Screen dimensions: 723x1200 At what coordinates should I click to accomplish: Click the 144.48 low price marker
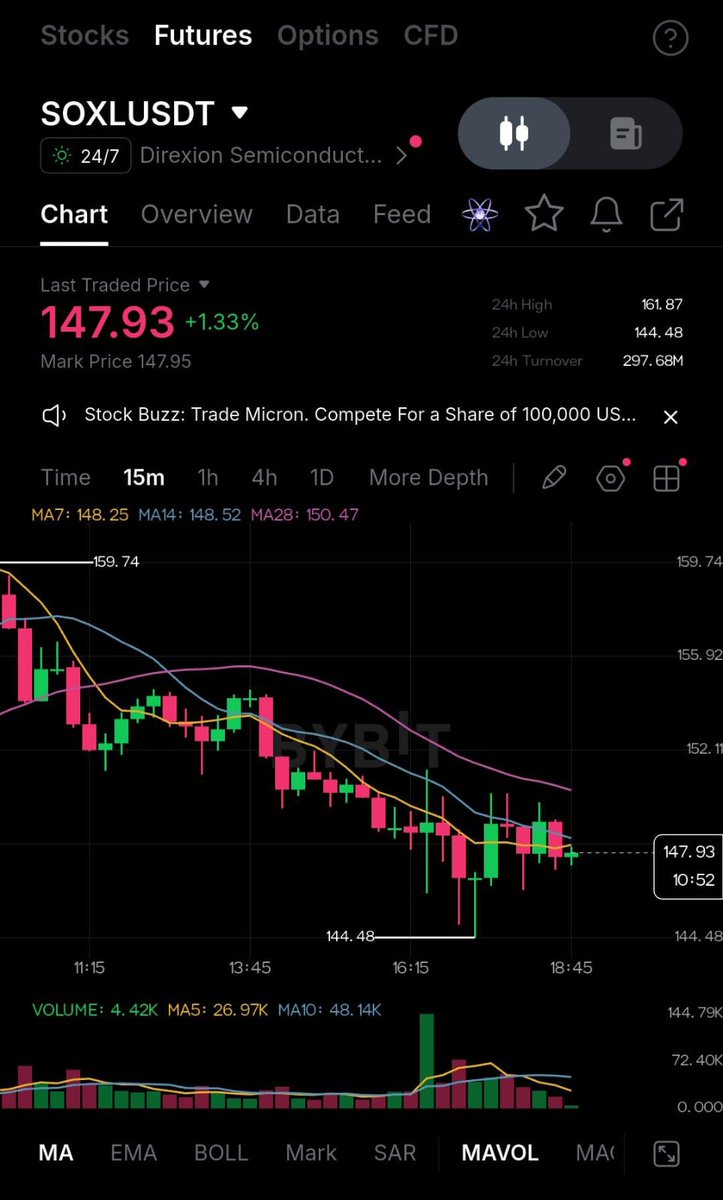pyautogui.click(x=350, y=937)
